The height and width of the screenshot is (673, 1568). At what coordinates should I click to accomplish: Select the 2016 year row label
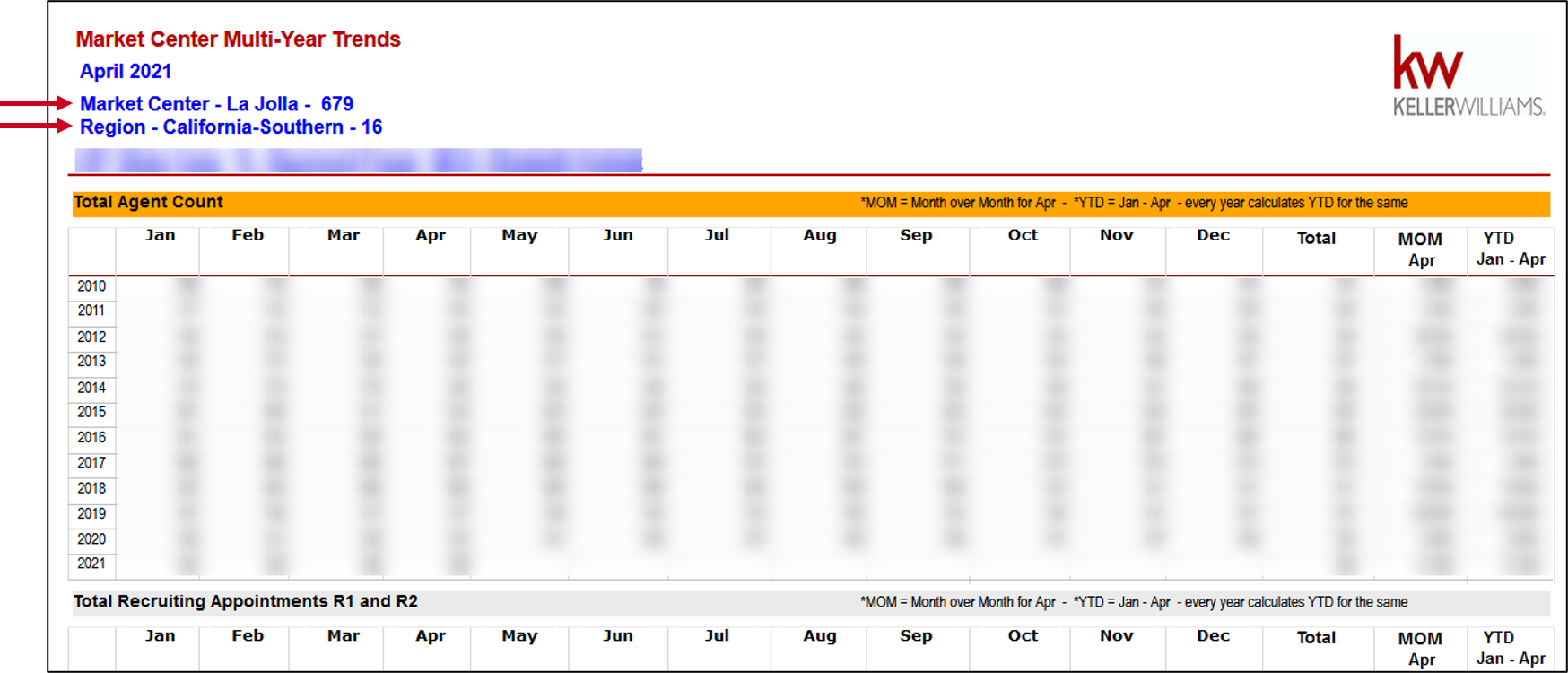point(91,438)
